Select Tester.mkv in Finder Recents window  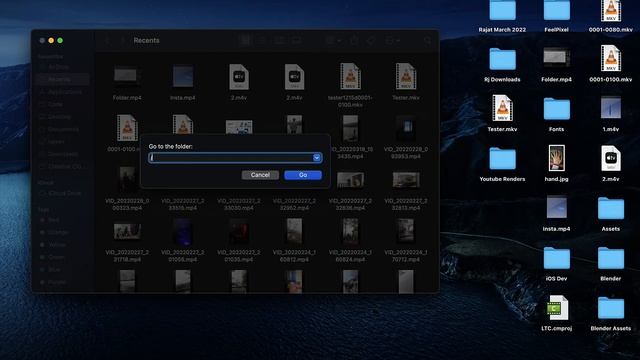tap(406, 82)
